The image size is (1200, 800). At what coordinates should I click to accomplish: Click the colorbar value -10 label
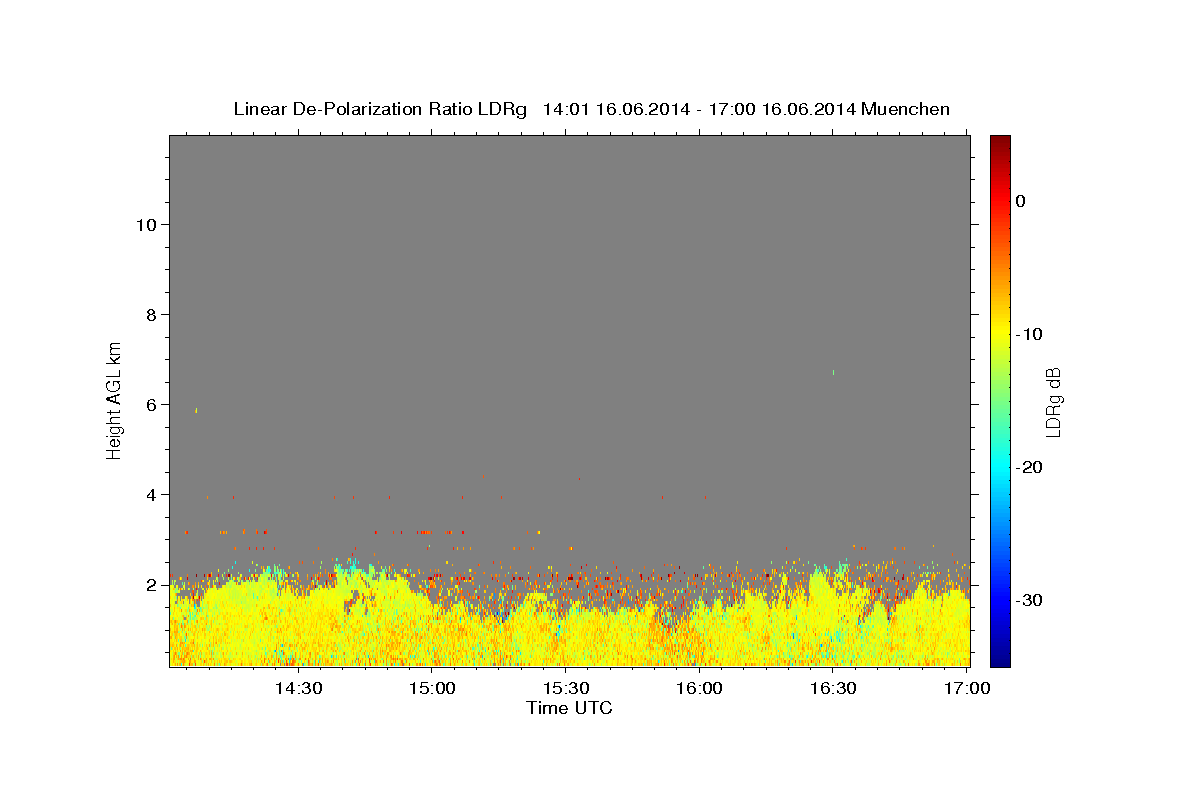[x=1029, y=334]
